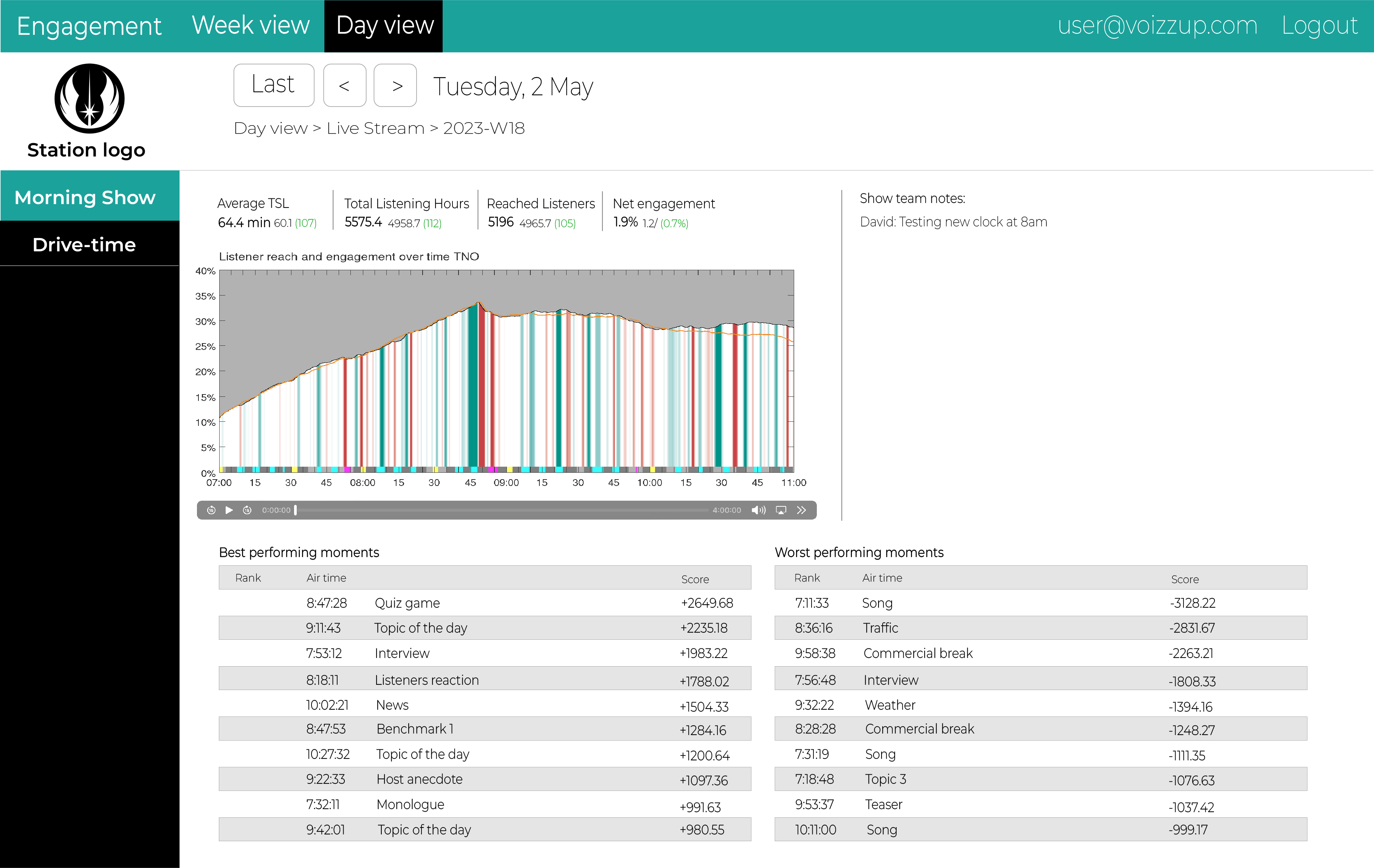Go to next day arrow
1374x868 pixels.
[x=395, y=85]
